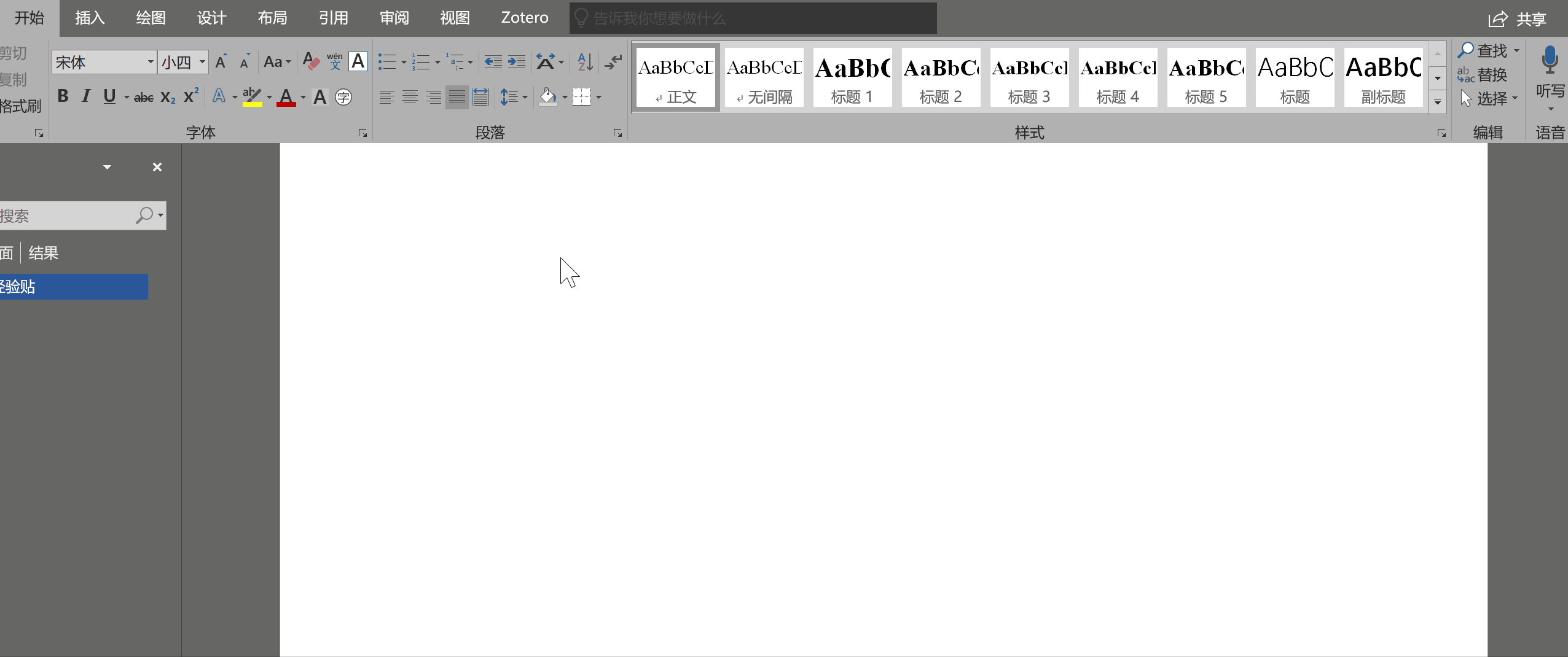Apply paragraph shading fill color
Image resolution: width=1568 pixels, height=657 pixels.
pos(548,97)
